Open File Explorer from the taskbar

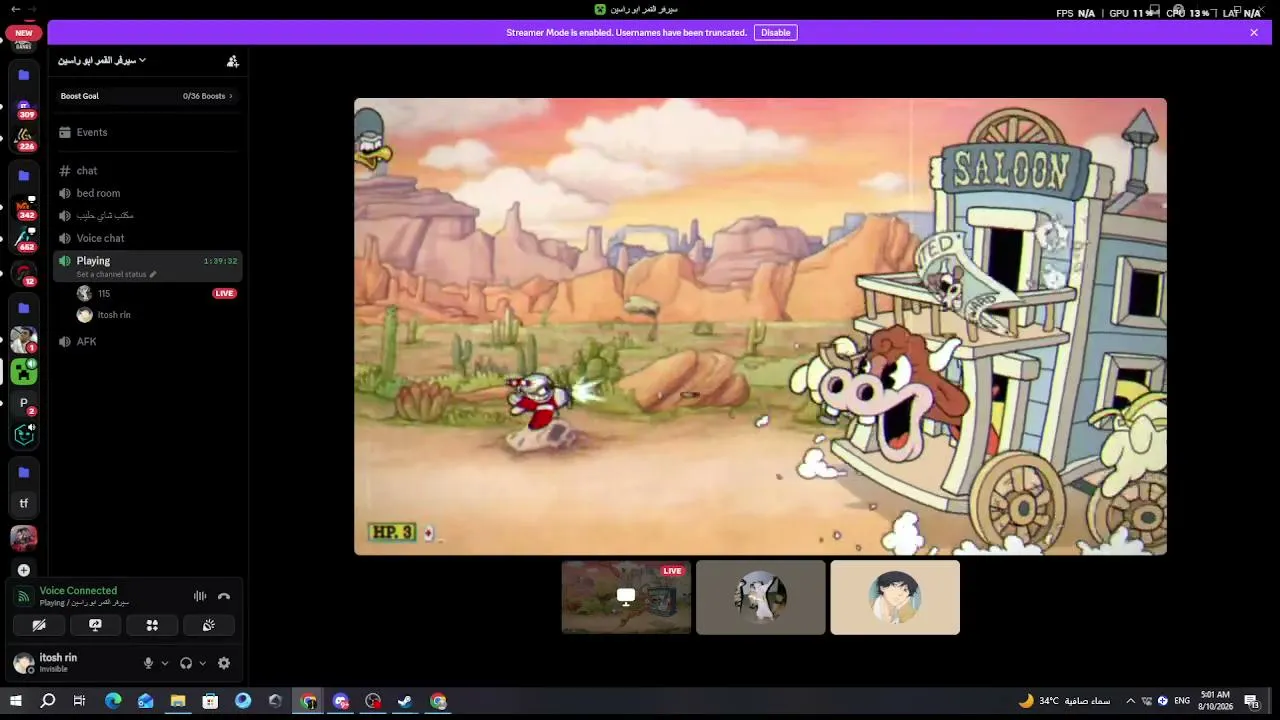pyautogui.click(x=178, y=701)
